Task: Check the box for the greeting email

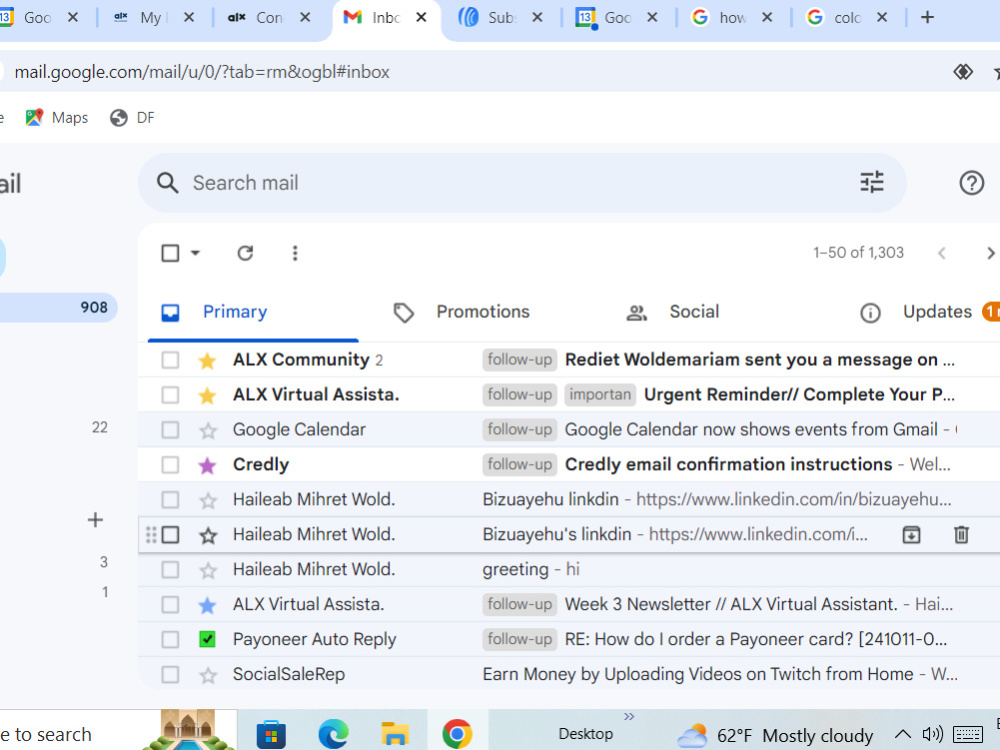Action: tap(170, 570)
